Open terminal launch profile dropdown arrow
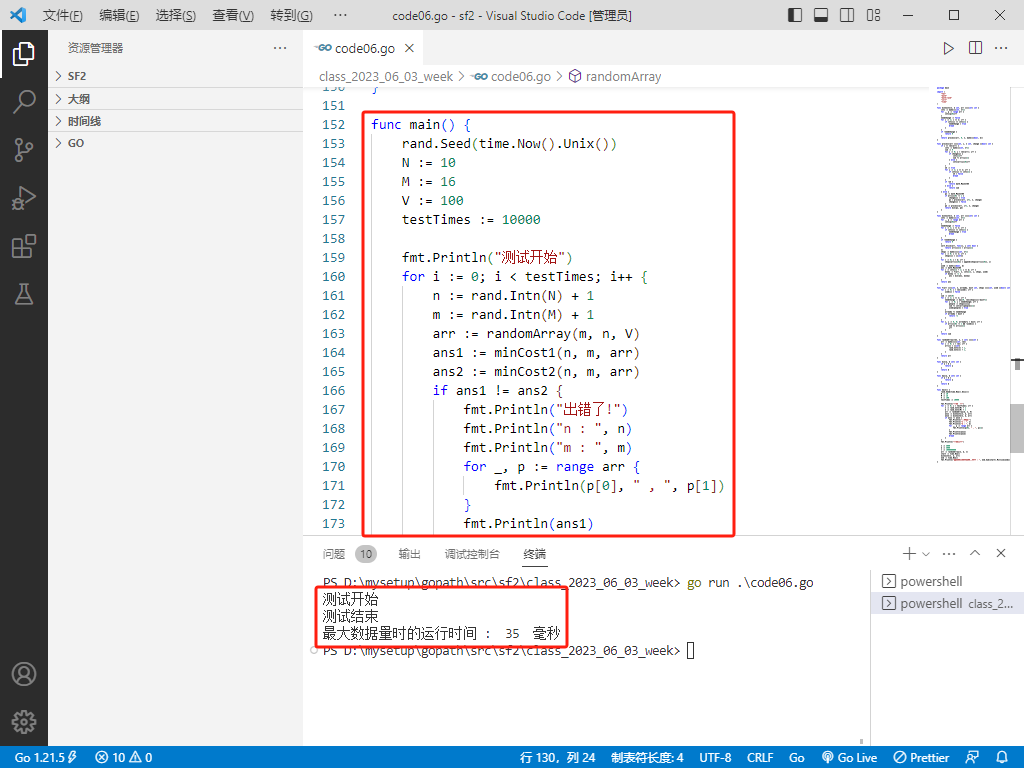 (925, 554)
